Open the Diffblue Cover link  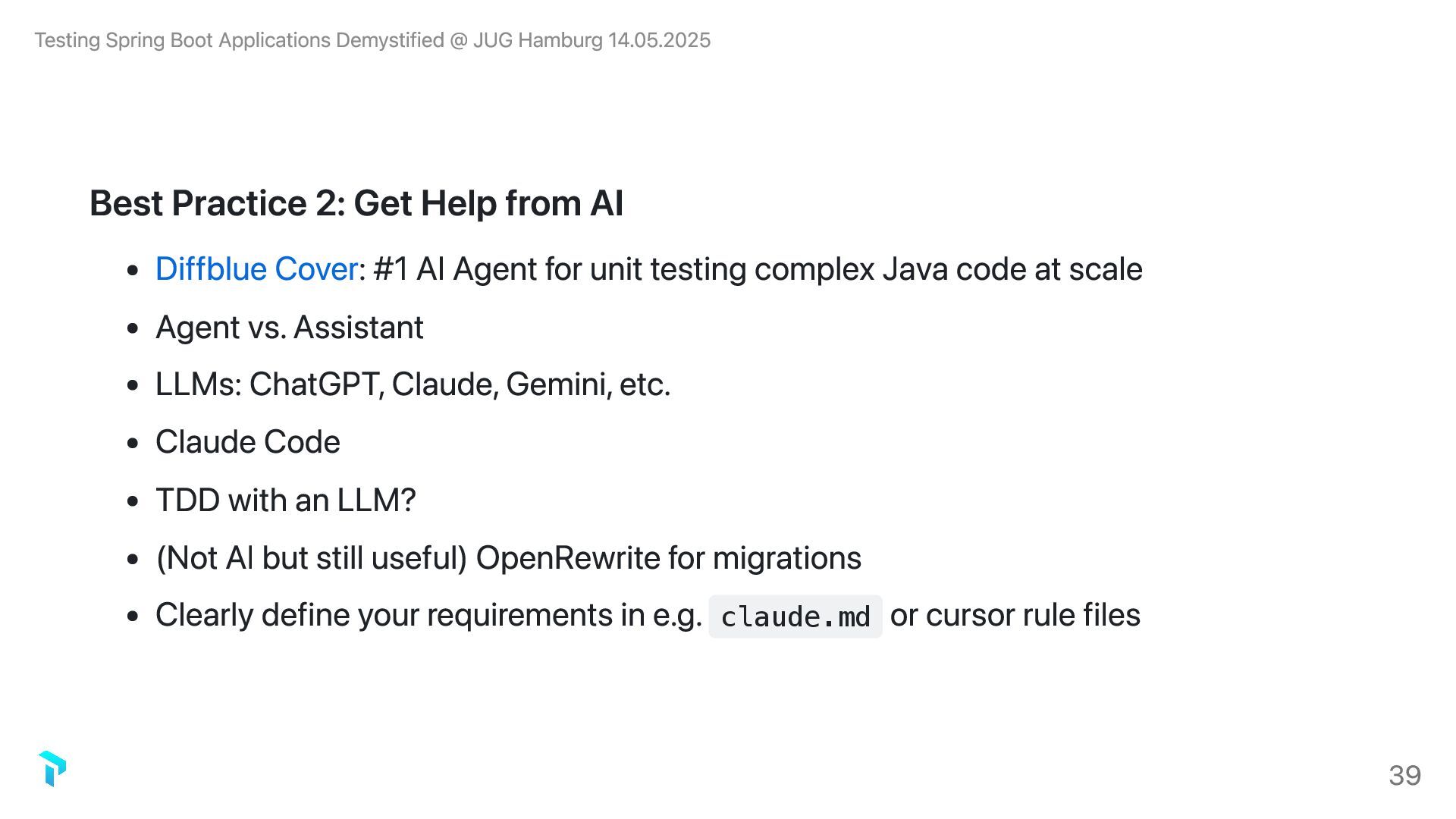click(256, 269)
